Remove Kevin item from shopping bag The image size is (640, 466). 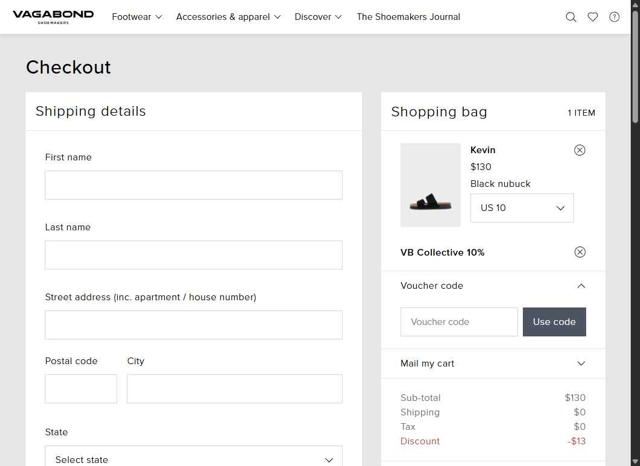(x=580, y=150)
